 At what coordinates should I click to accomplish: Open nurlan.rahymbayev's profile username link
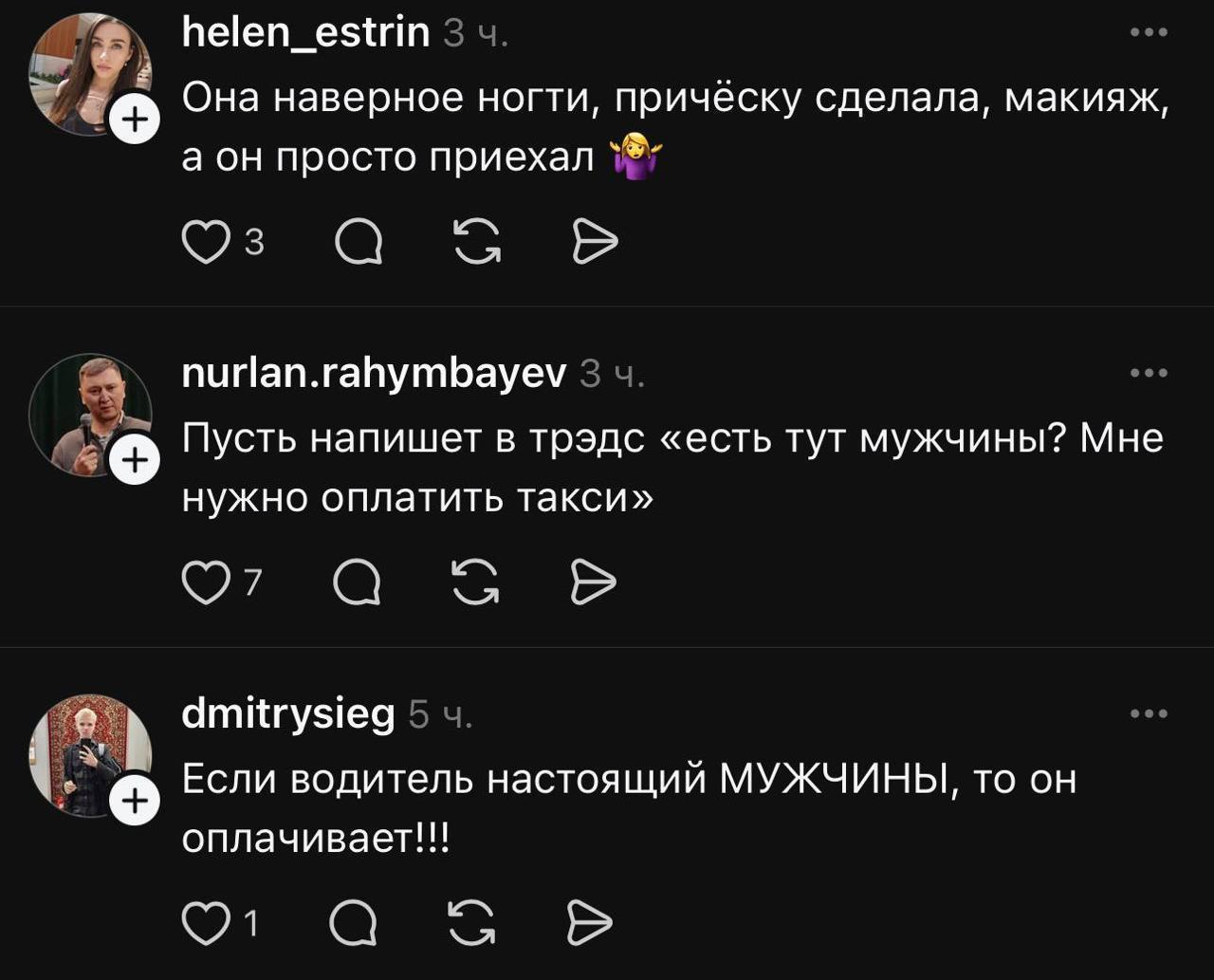click(374, 373)
